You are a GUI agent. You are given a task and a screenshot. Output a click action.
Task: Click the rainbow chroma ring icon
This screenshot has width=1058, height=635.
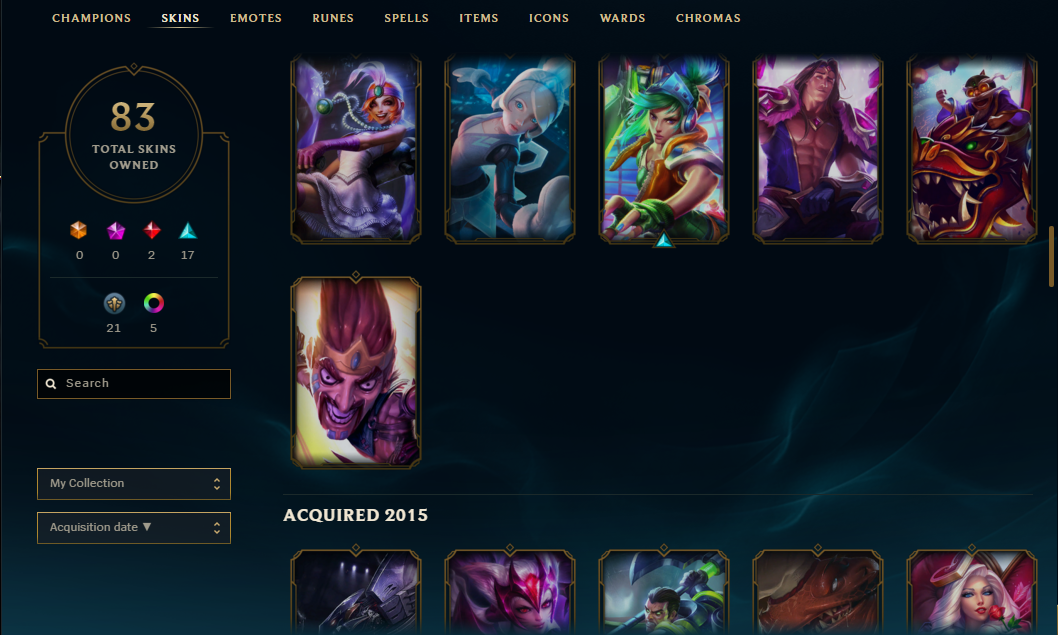[x=153, y=303]
